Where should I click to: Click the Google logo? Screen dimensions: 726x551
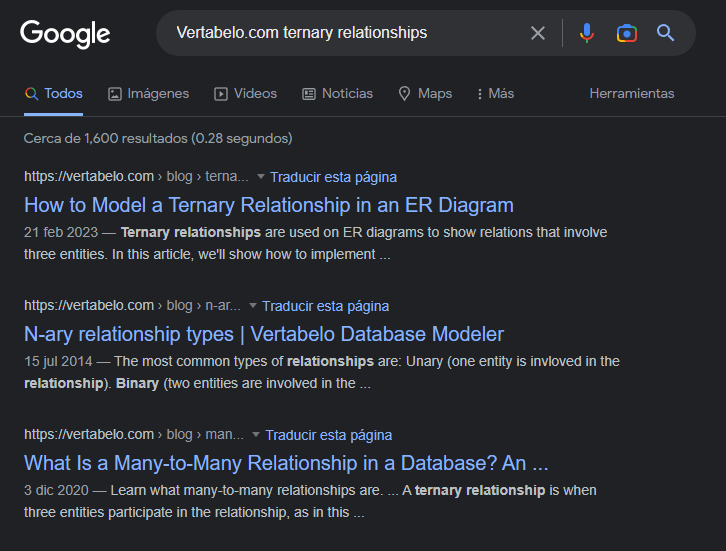[65, 34]
